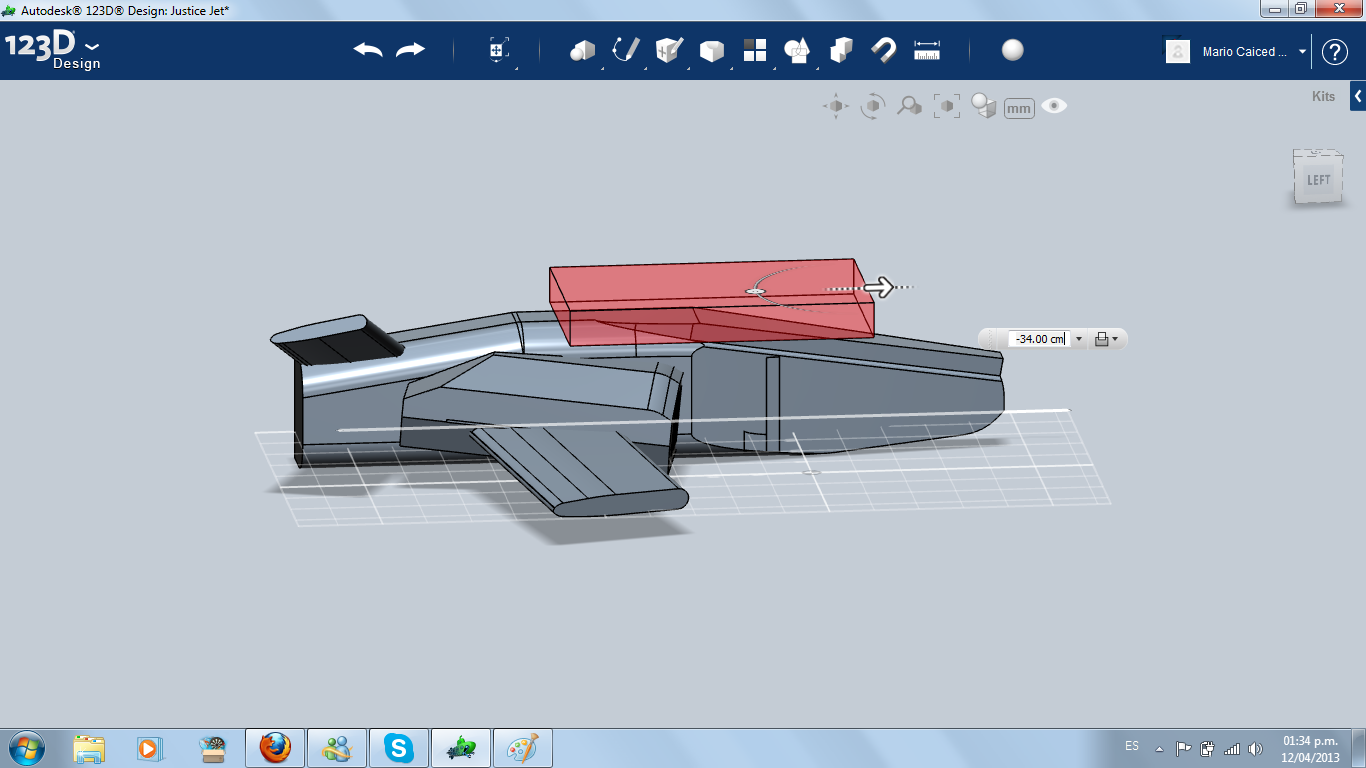Switch to Windows Live Messenger in taskbar
This screenshot has height=768, width=1366.
pyautogui.click(x=337, y=748)
